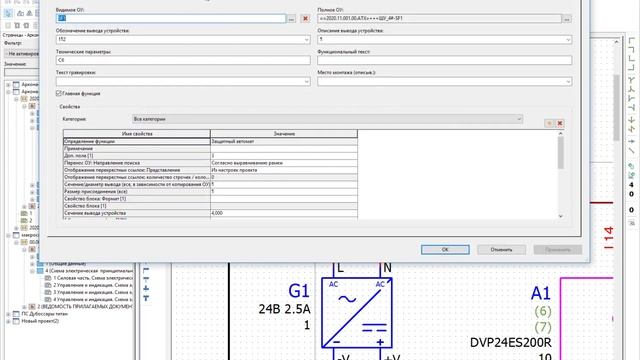
Task: Select Свойство блока: Формат [1] row
Action: point(137,199)
